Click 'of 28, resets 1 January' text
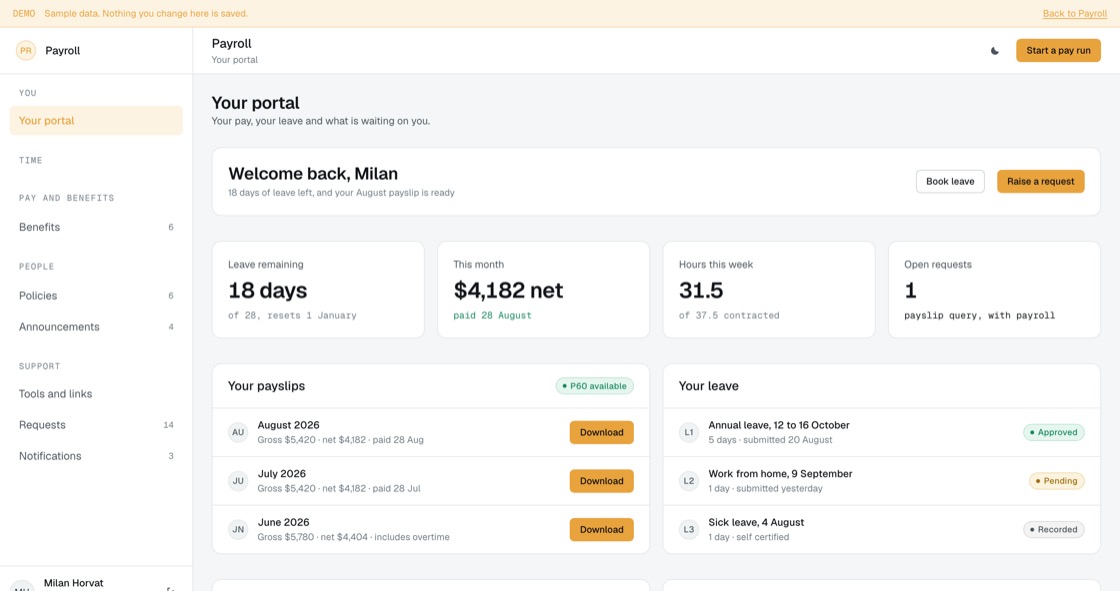 292,315
